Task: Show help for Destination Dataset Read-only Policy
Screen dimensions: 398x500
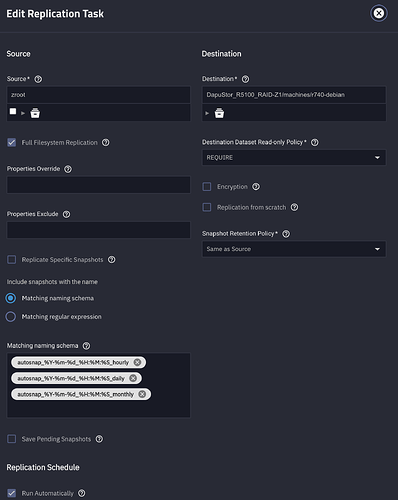Action: coord(315,142)
